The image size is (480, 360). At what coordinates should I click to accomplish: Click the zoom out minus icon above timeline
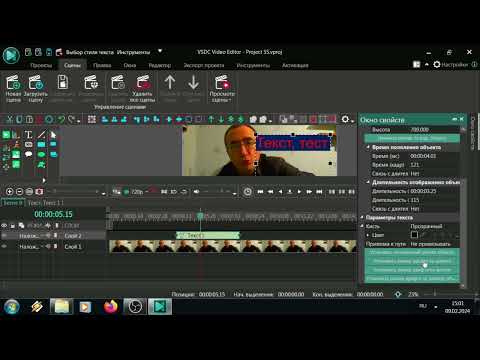pyautogui.click(x=20, y=192)
